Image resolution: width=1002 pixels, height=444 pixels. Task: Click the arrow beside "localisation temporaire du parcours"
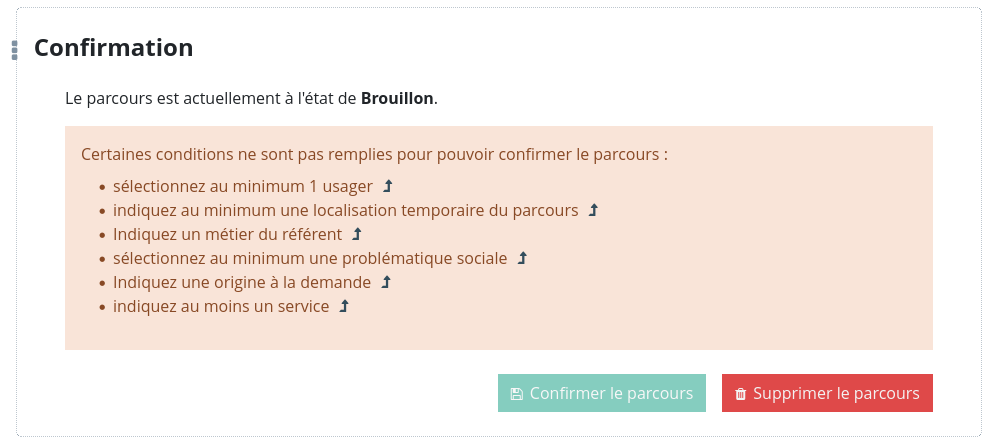[593, 210]
